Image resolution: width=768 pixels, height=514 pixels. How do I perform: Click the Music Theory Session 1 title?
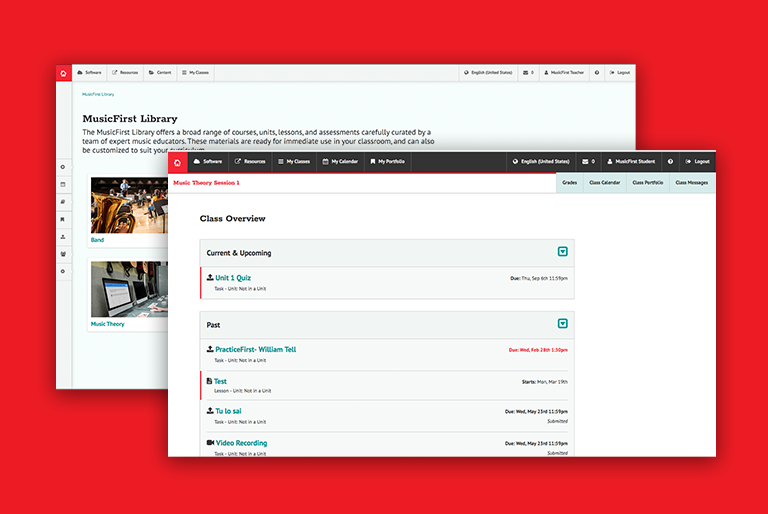(206, 183)
